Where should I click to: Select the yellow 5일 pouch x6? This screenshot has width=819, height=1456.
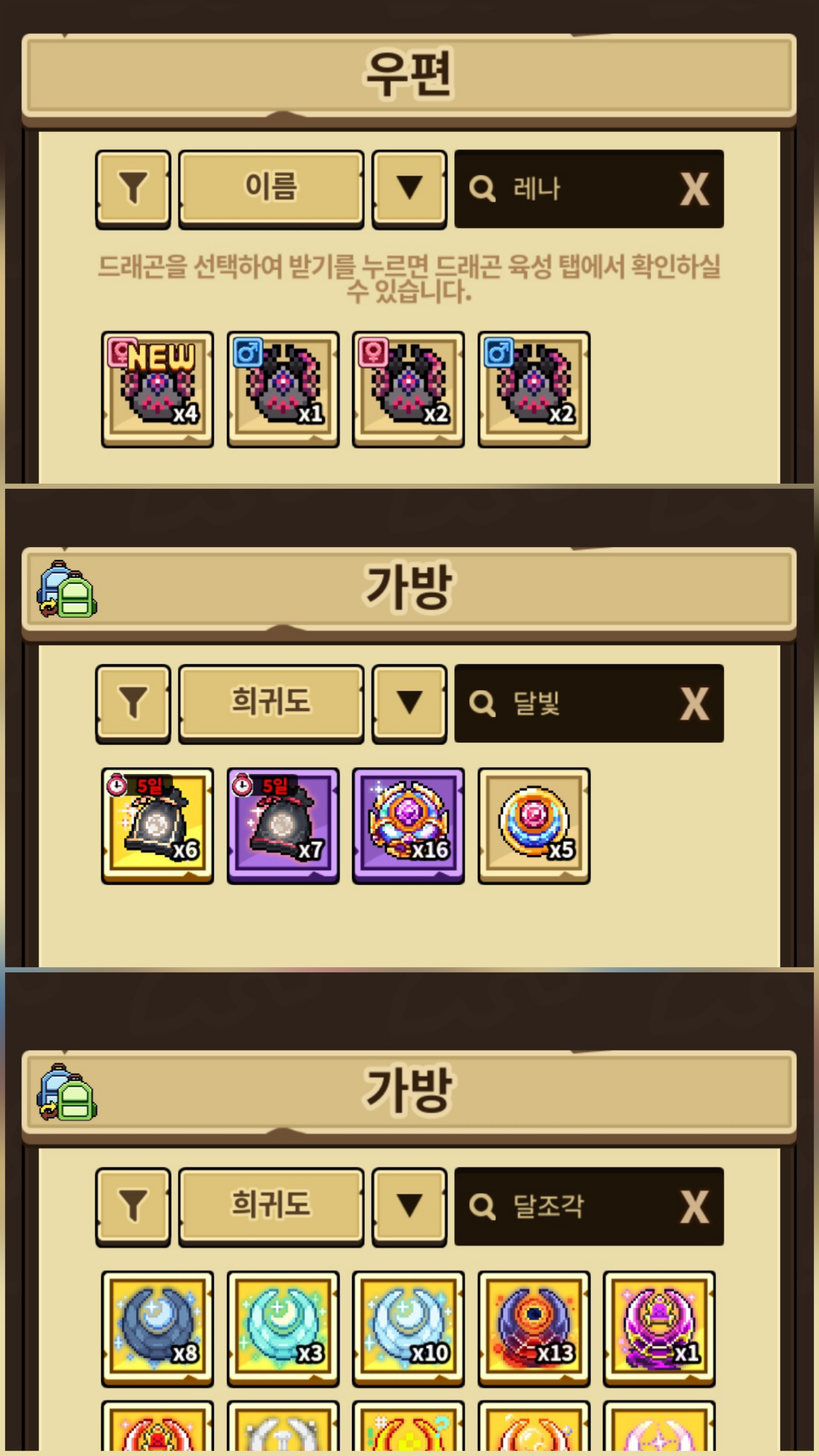coord(158,826)
